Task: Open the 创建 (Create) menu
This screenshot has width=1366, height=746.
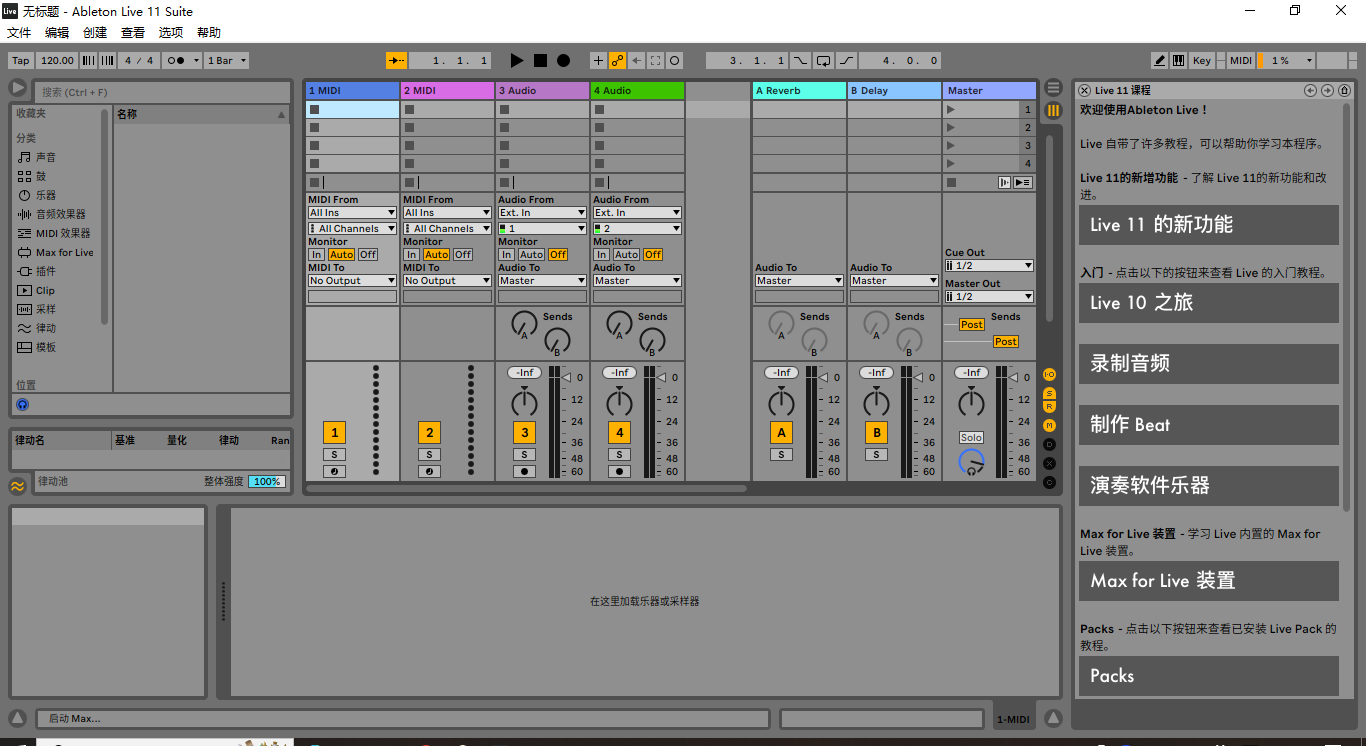Action: click(x=95, y=33)
